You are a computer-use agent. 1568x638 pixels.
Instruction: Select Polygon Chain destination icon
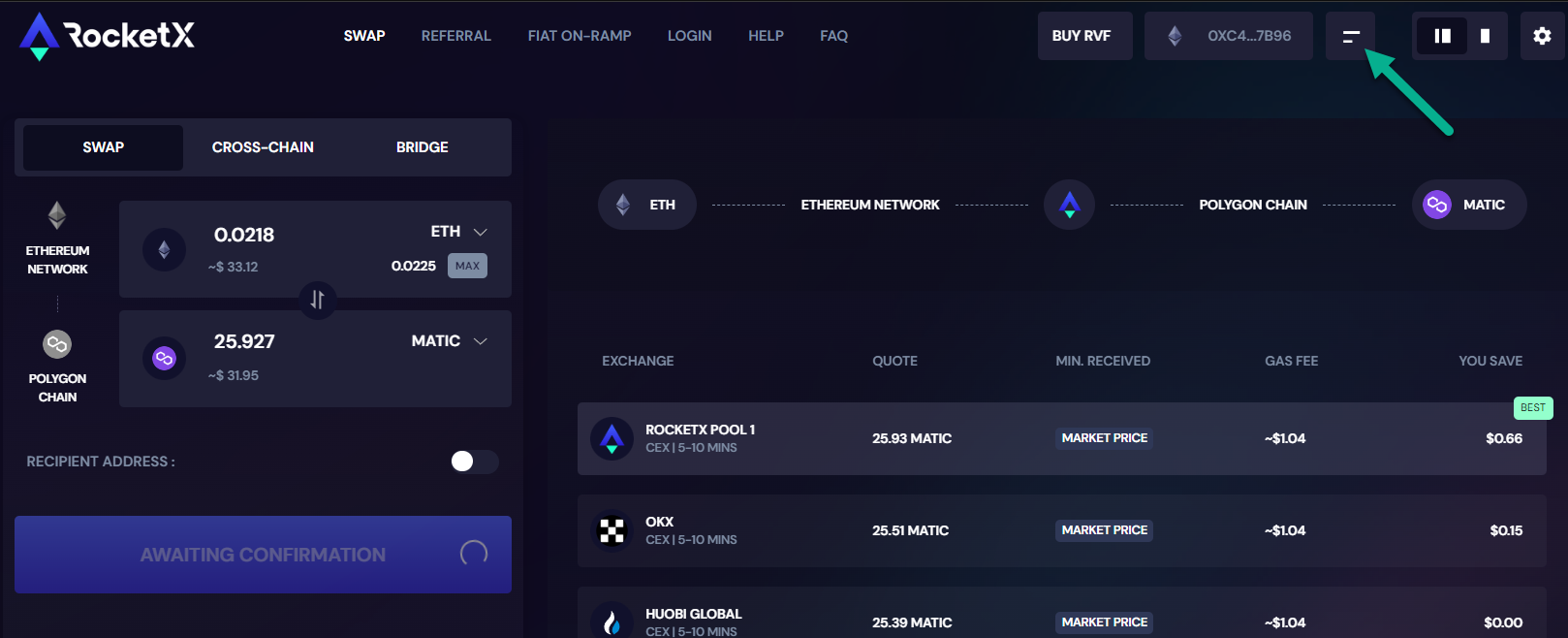click(x=57, y=343)
